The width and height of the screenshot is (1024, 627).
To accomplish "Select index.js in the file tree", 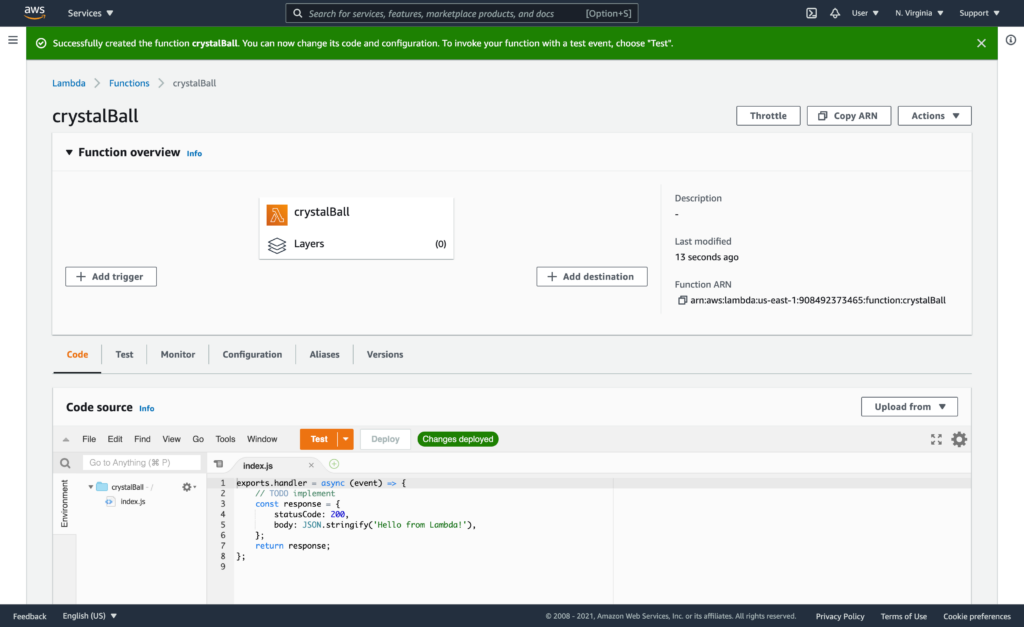I will (x=133, y=502).
